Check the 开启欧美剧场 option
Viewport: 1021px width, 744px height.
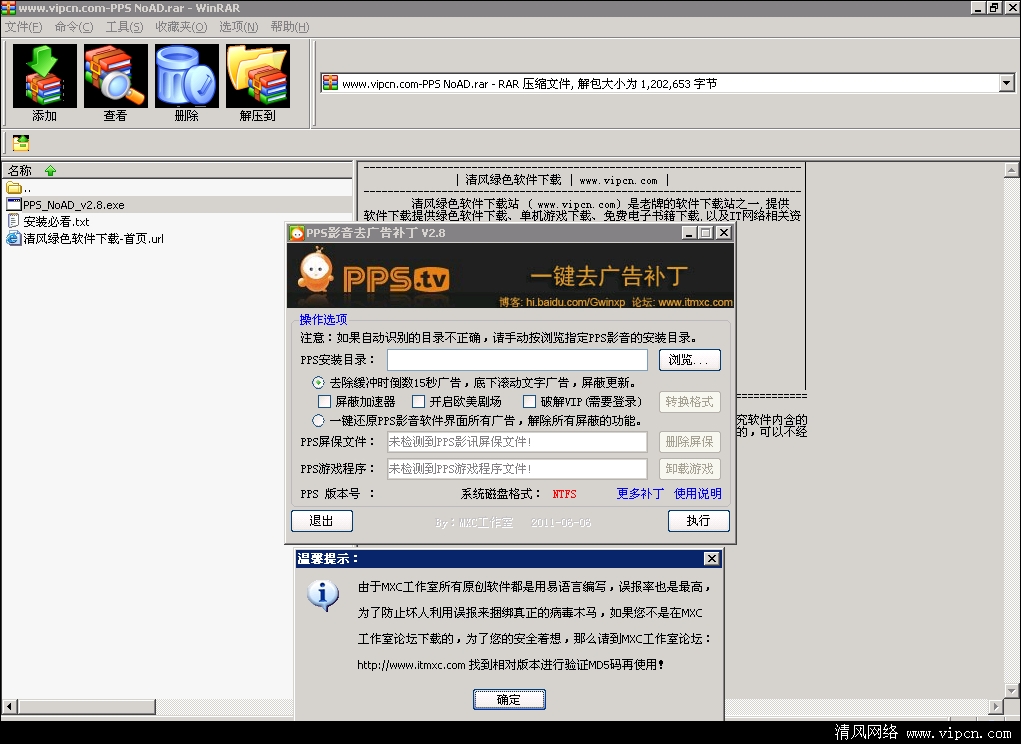click(419, 402)
